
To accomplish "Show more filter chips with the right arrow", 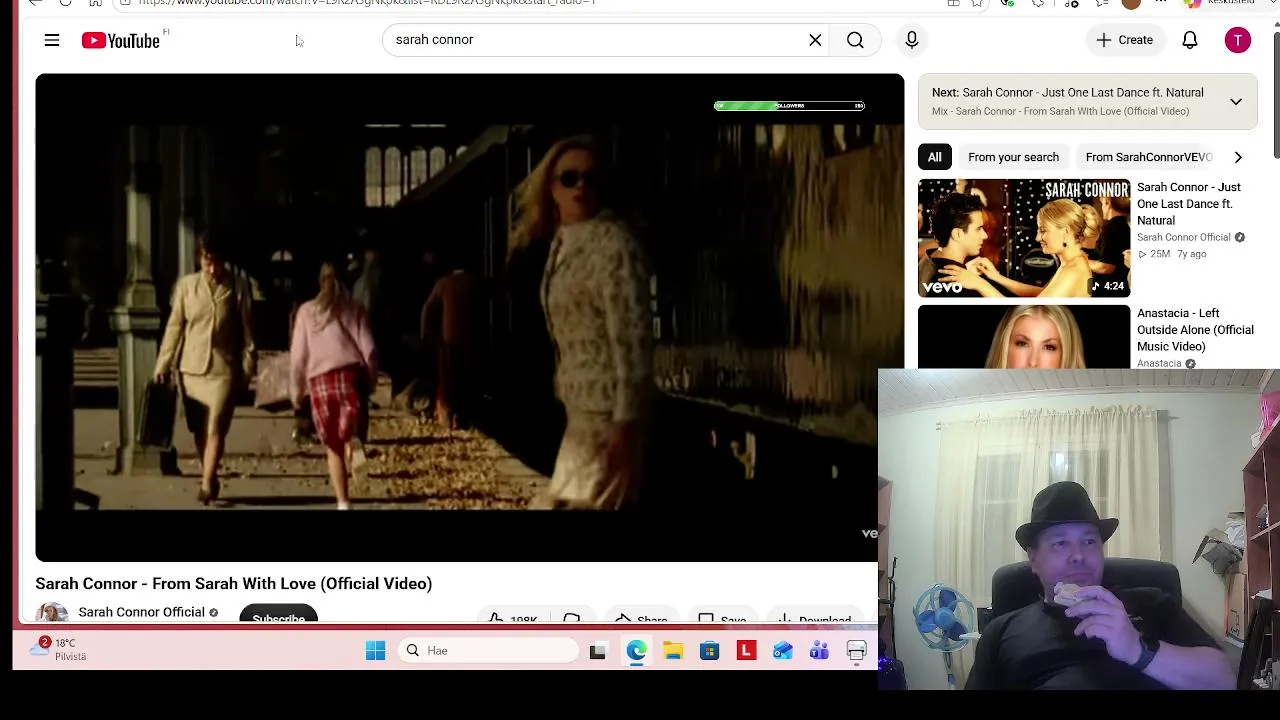I will click(1238, 157).
